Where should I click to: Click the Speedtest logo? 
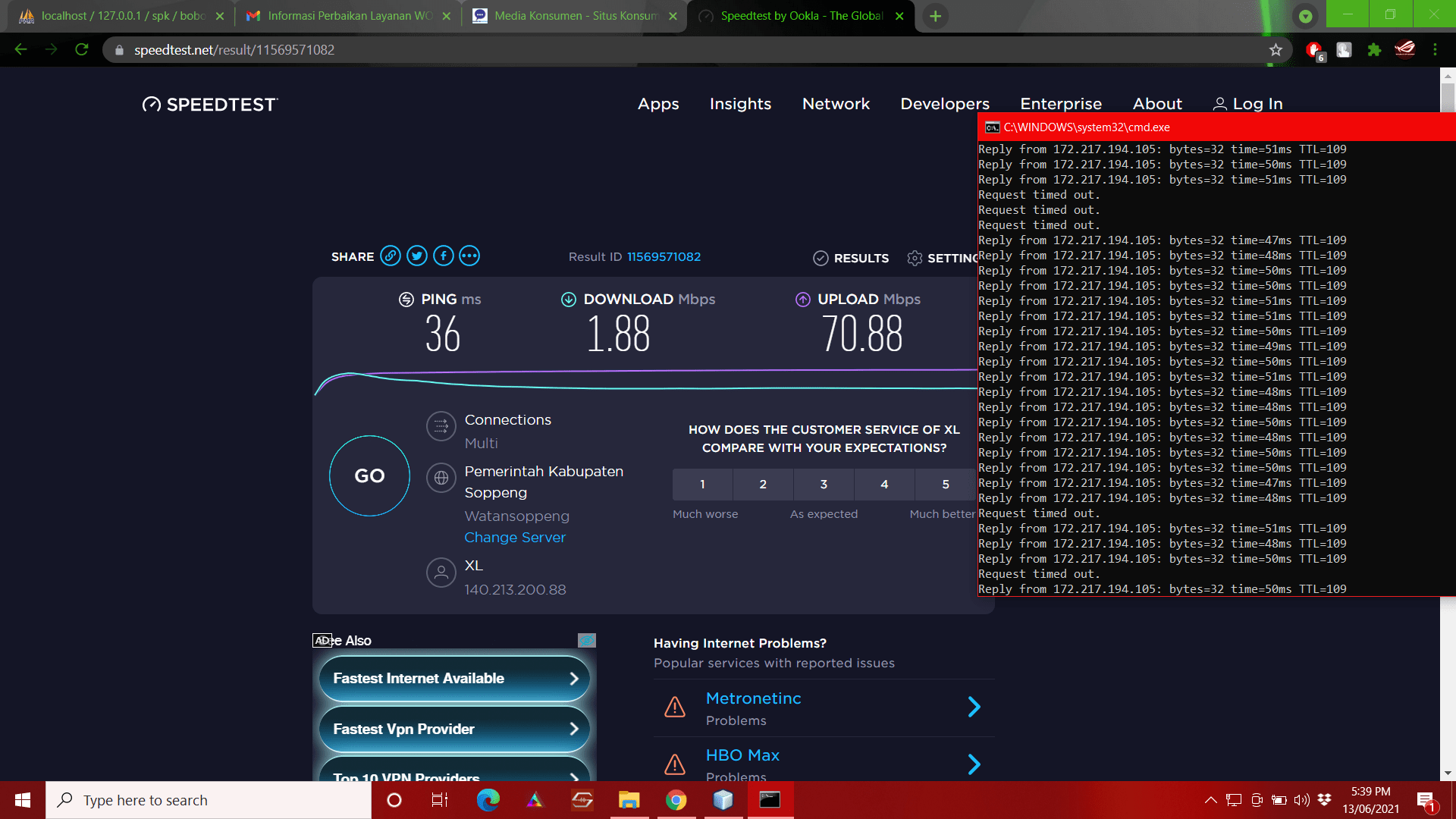210,105
